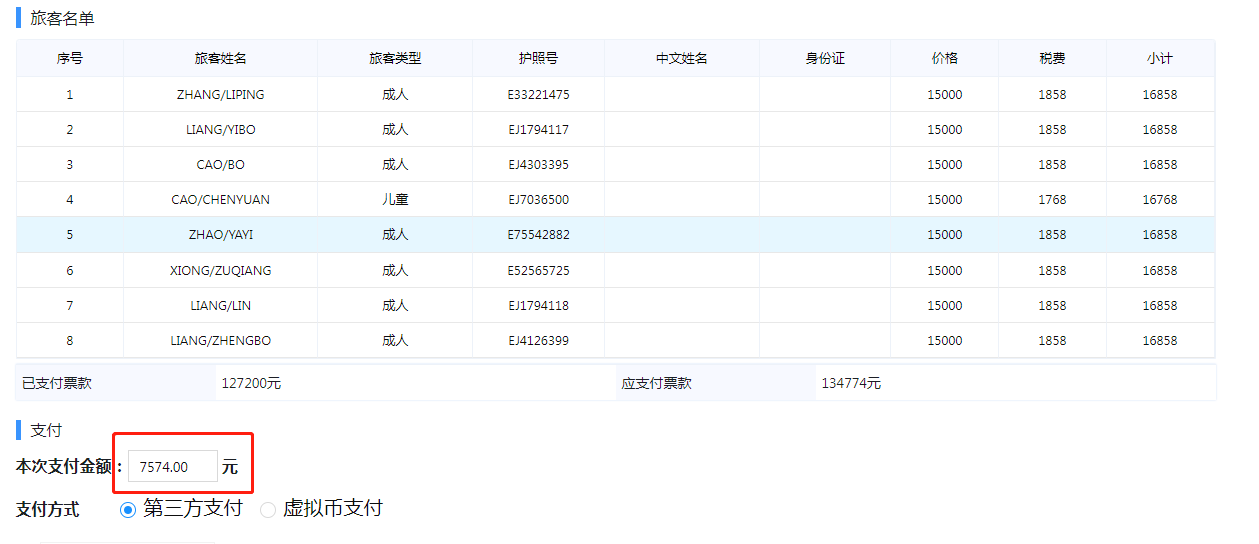This screenshot has height=544, width=1259.
Task: Click passport number EJ1794118
Action: tap(538, 306)
